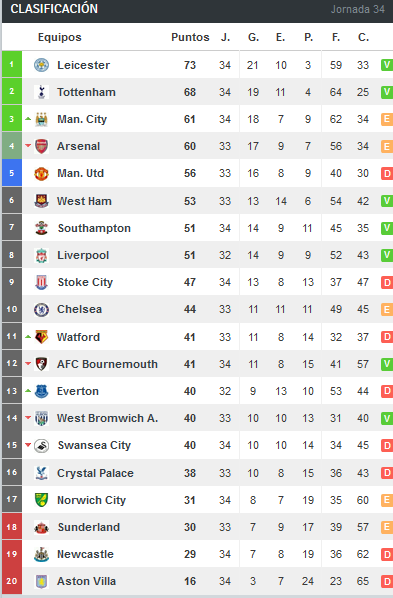Click the Arsenal club crest
393x598 pixels.
click(41, 146)
